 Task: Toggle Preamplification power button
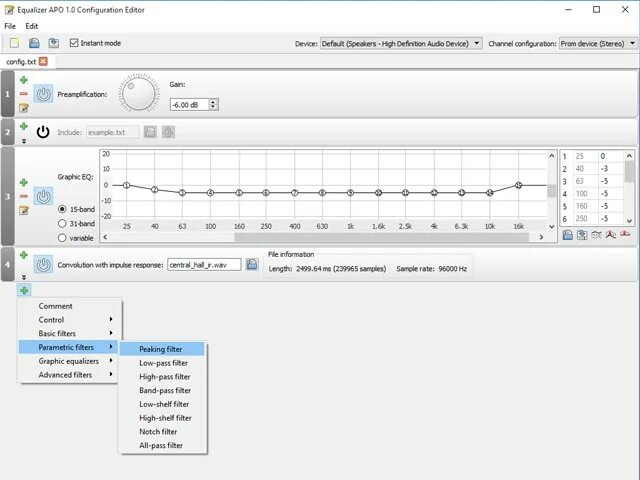43,94
